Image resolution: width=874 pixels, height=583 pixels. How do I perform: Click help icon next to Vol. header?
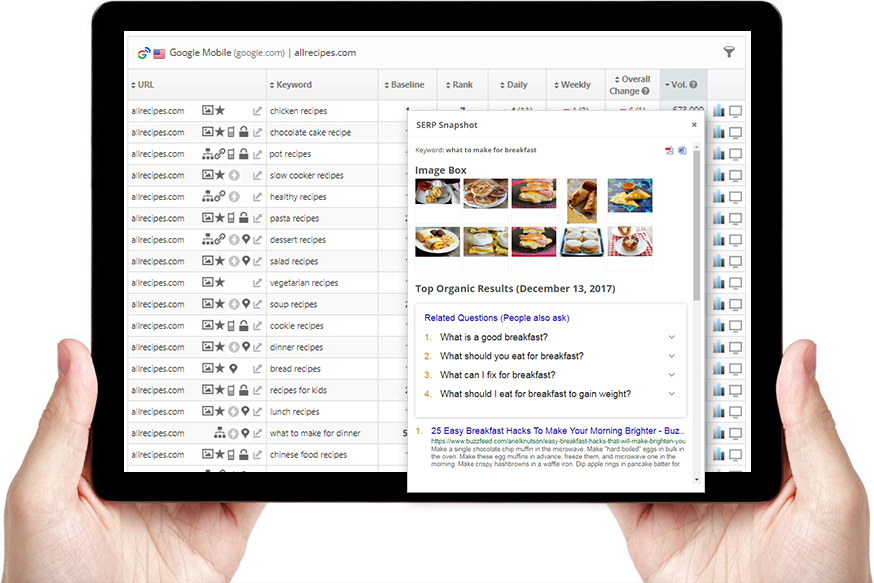coord(693,85)
